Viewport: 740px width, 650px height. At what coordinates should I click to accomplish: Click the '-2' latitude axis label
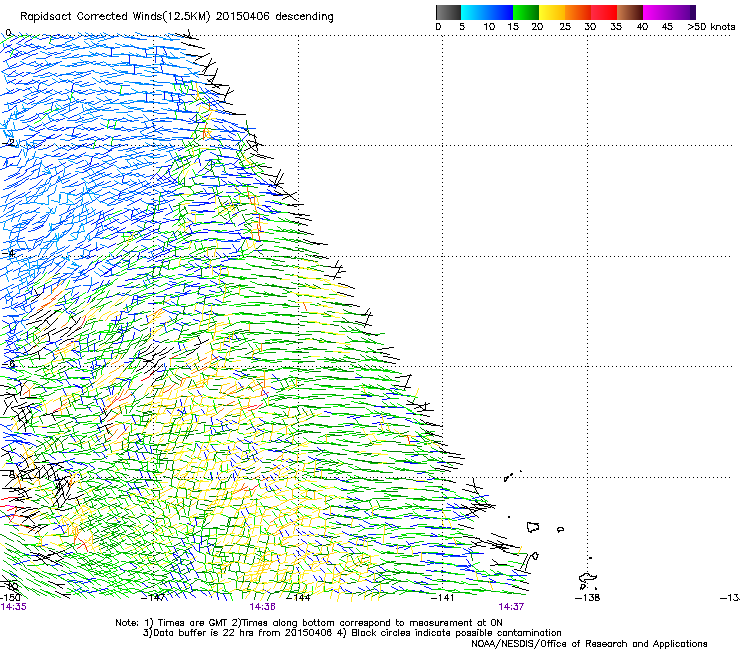click(8, 143)
